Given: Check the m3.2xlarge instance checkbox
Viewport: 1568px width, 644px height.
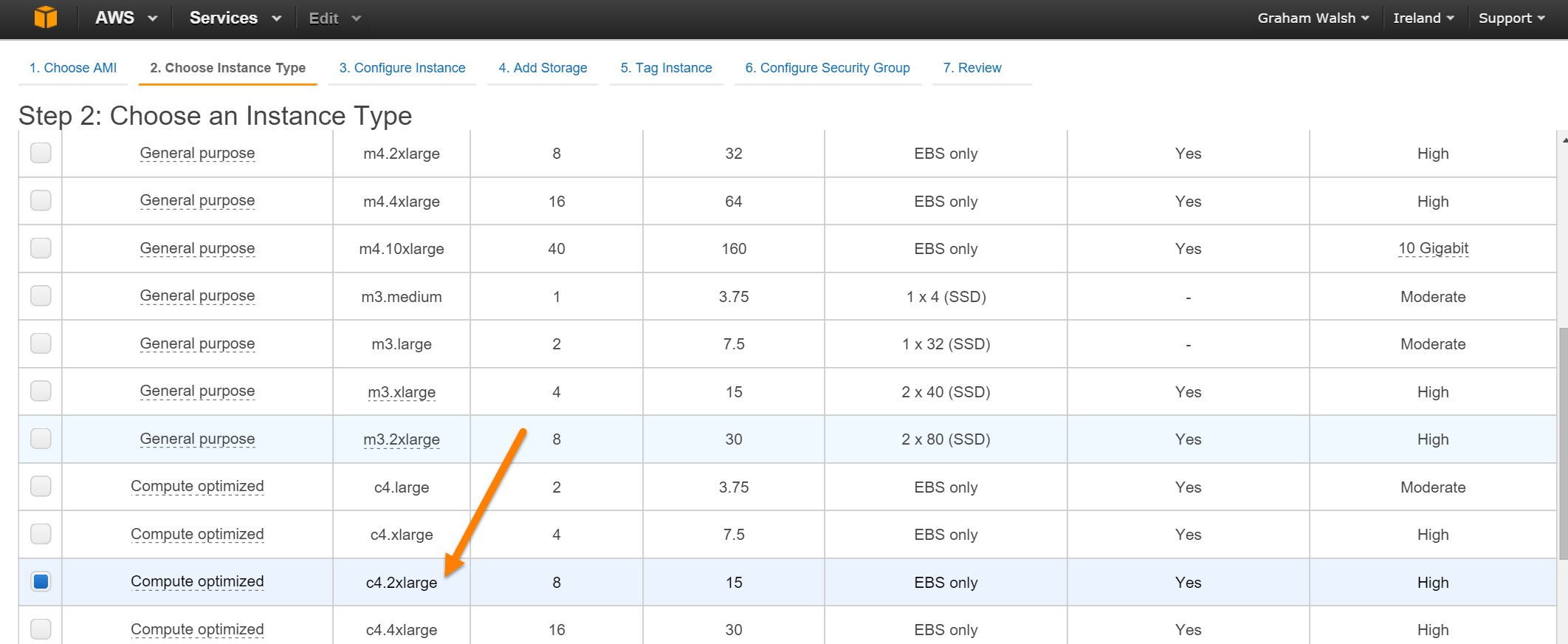Looking at the screenshot, I should tap(41, 439).
